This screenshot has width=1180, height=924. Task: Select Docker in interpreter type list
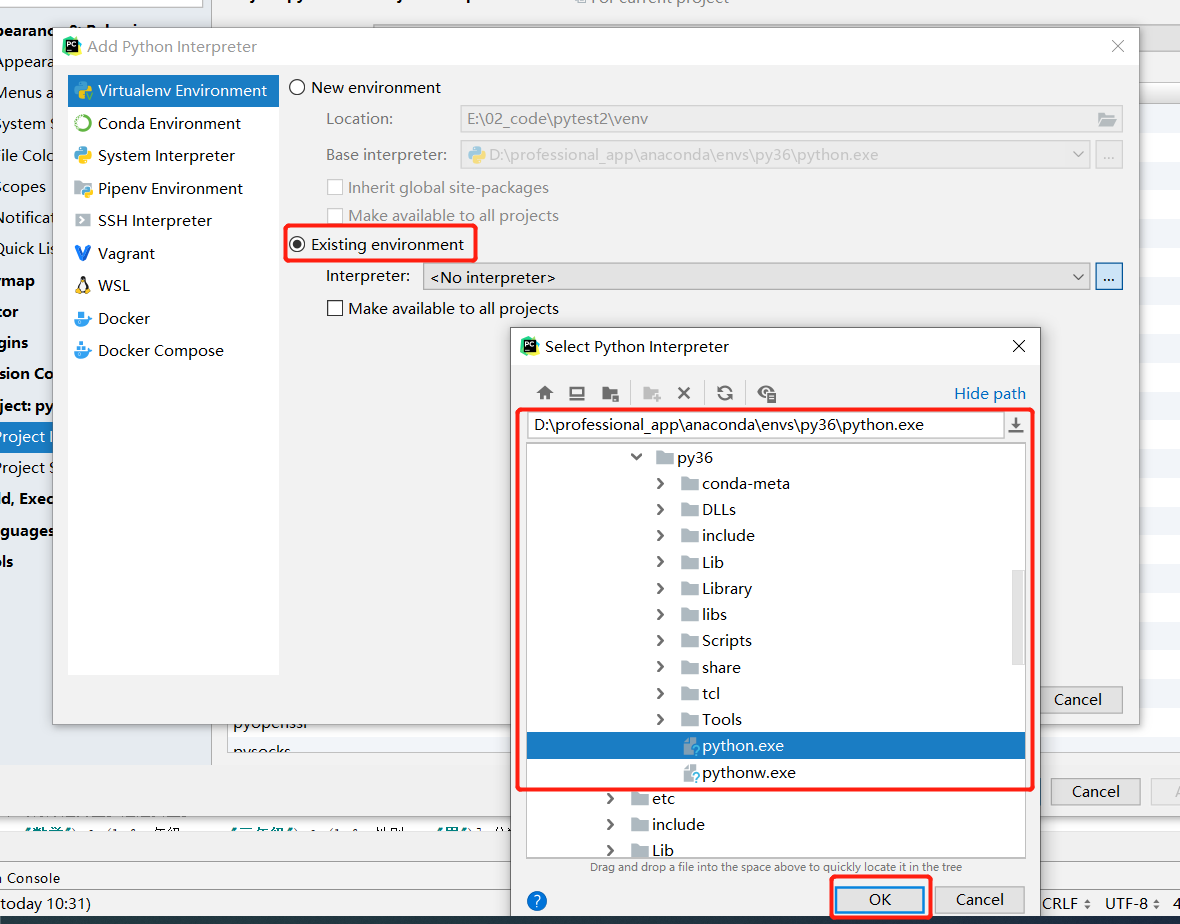tap(173, 318)
